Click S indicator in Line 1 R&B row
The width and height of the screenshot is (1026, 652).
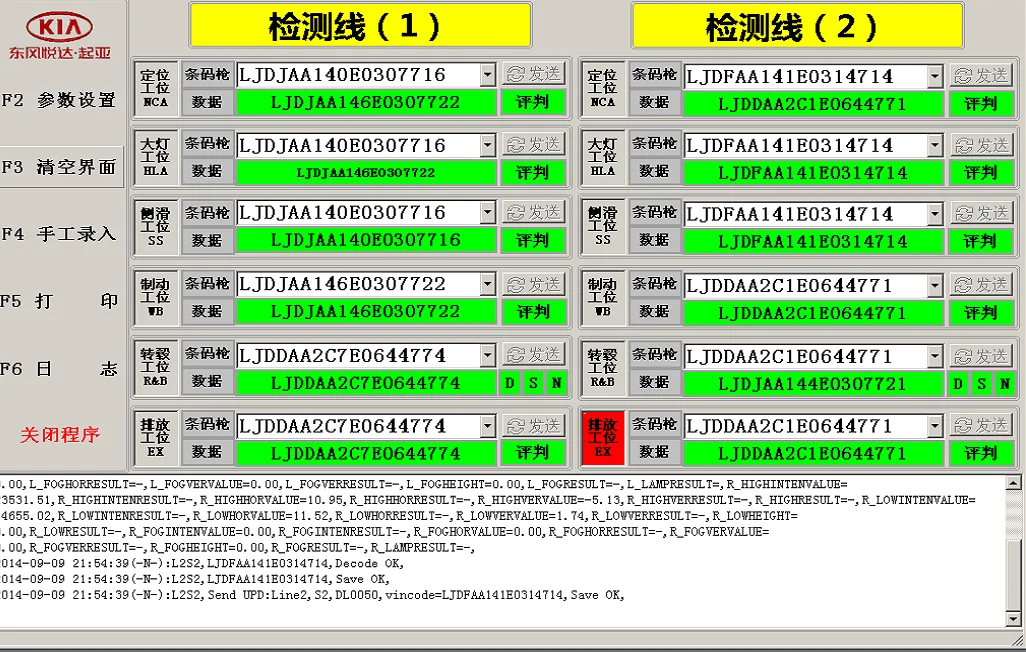533,383
